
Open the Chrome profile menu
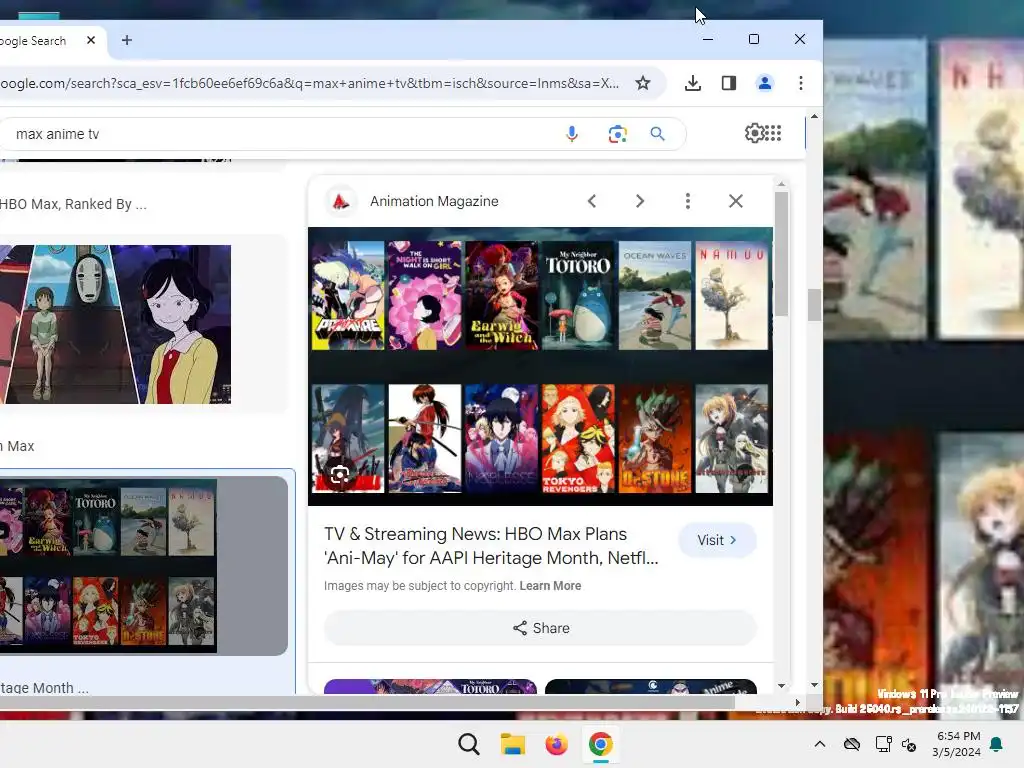[765, 83]
